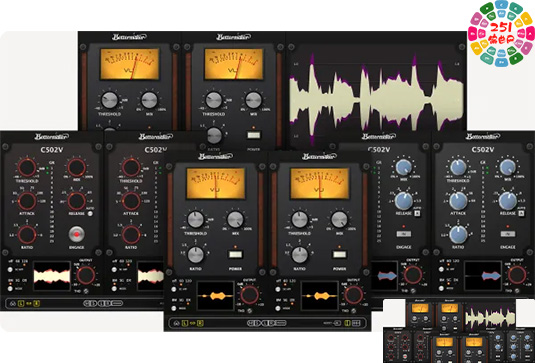
Task: Click VU meter on front-right silver-knob panel
Action: pos(320,184)
